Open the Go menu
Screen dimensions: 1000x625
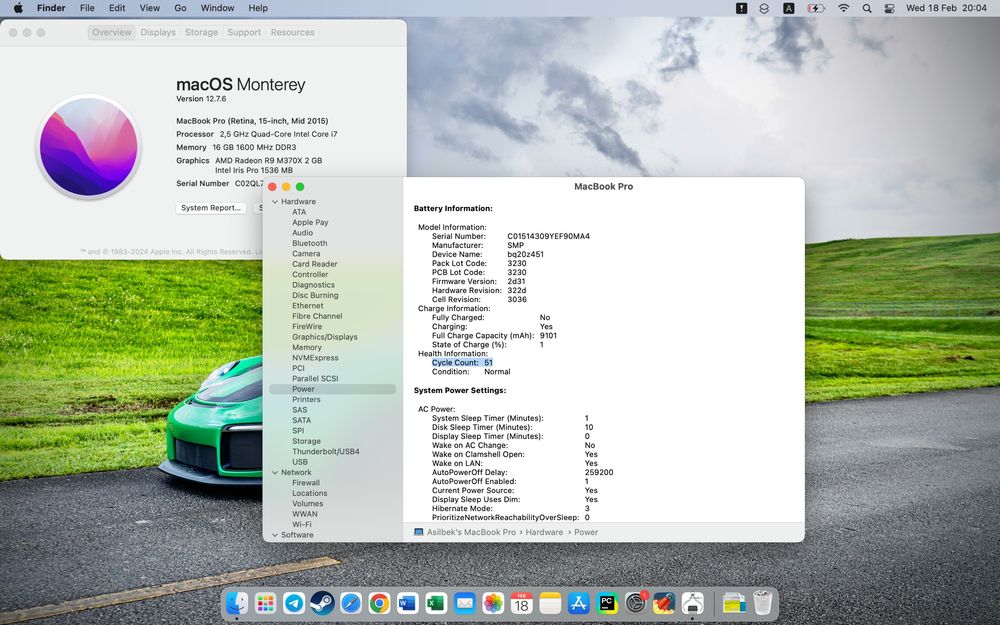[180, 8]
